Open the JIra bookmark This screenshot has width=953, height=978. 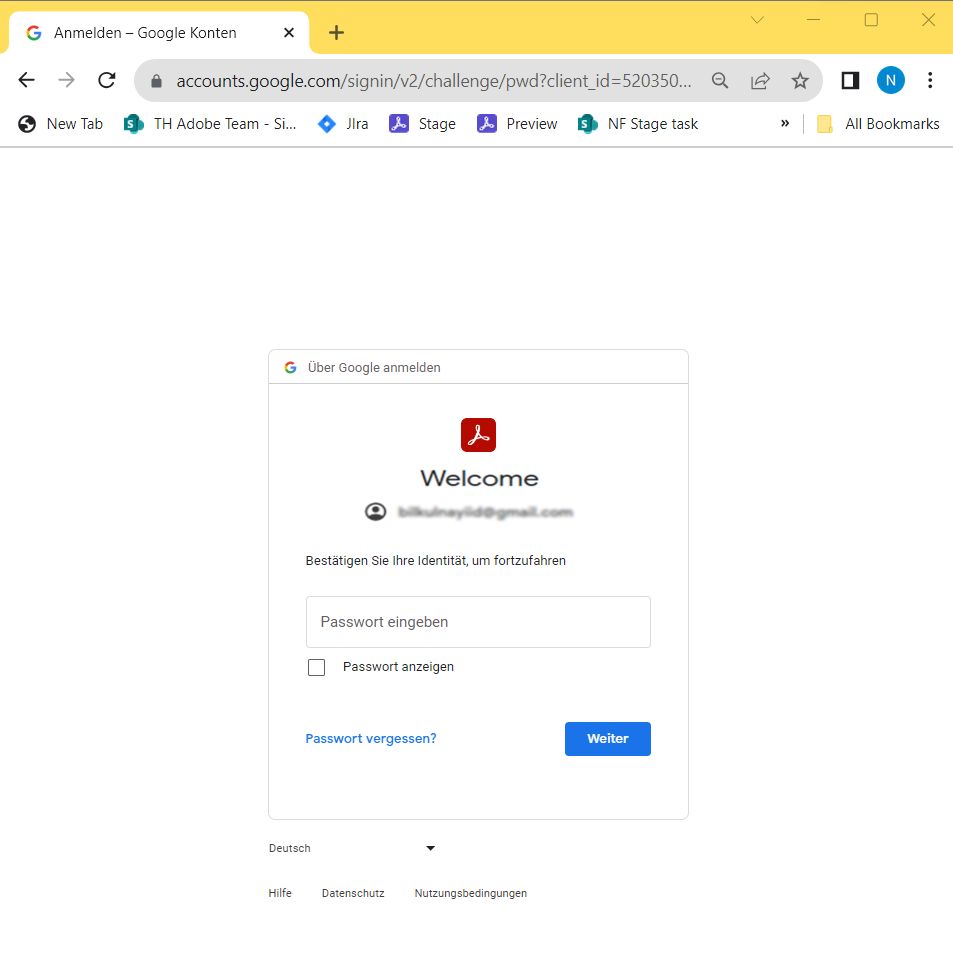(344, 123)
